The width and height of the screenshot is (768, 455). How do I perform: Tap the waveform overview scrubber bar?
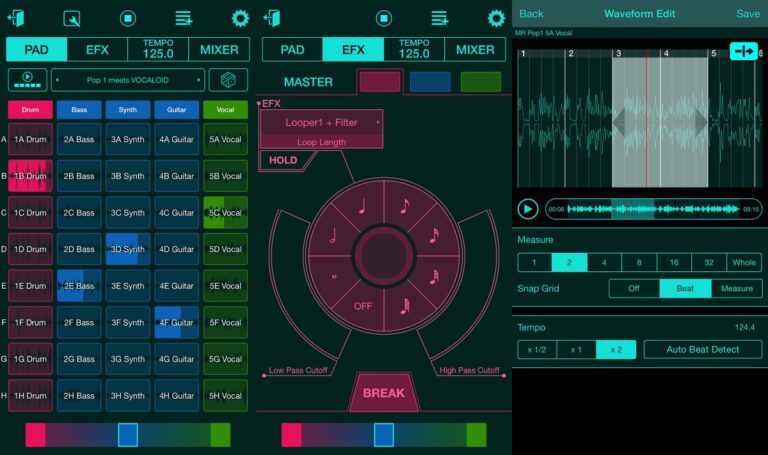click(653, 209)
